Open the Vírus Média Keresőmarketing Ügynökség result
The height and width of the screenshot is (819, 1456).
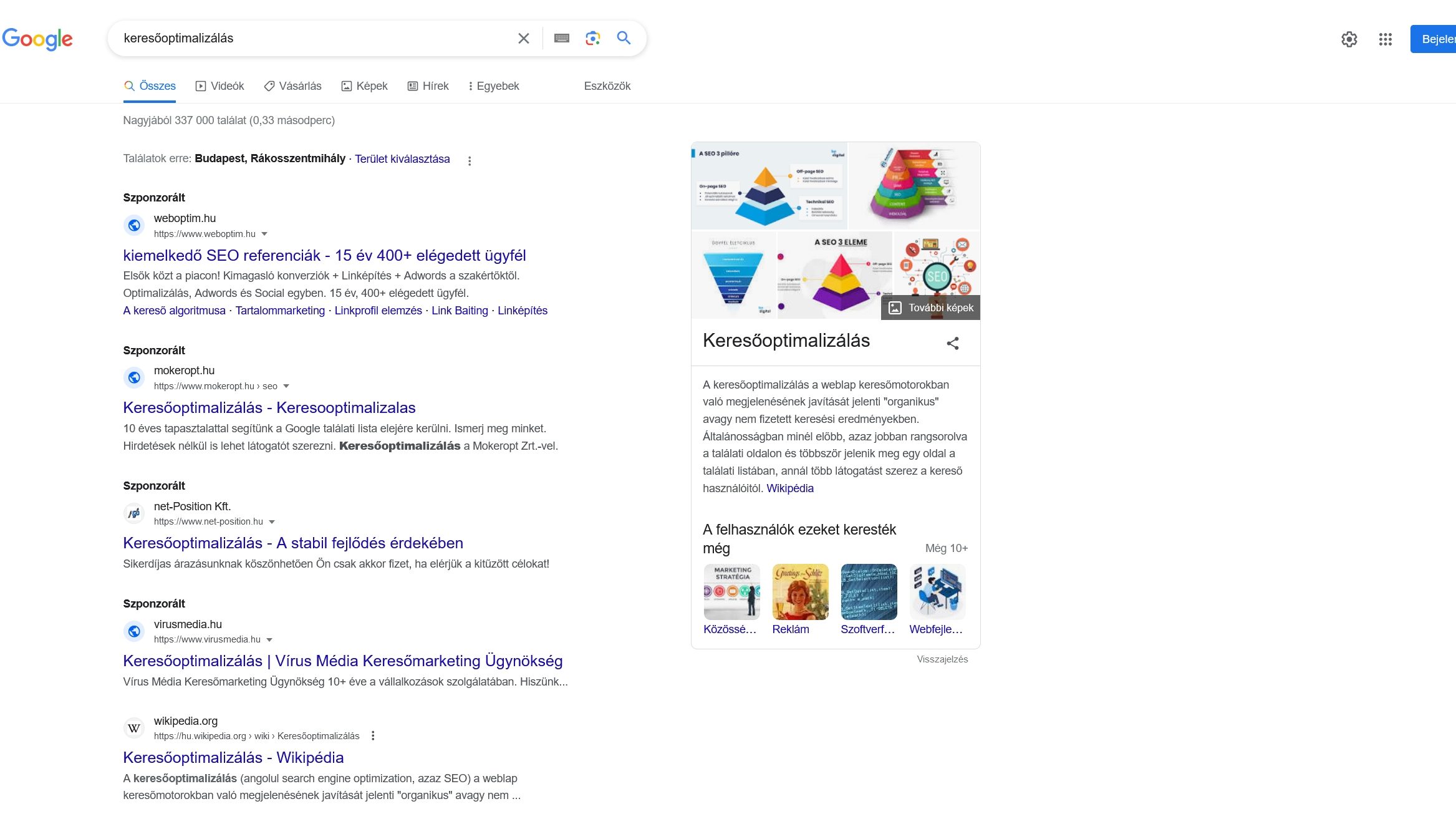(x=343, y=661)
